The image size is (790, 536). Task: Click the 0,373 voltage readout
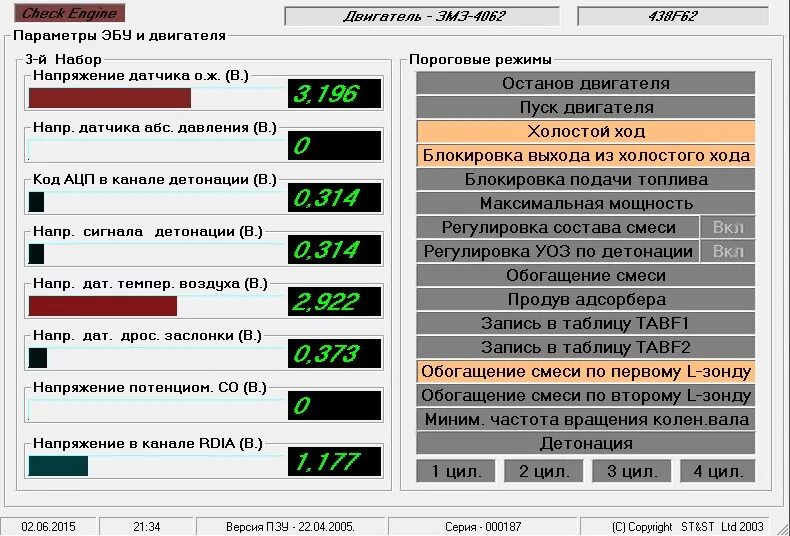335,354
